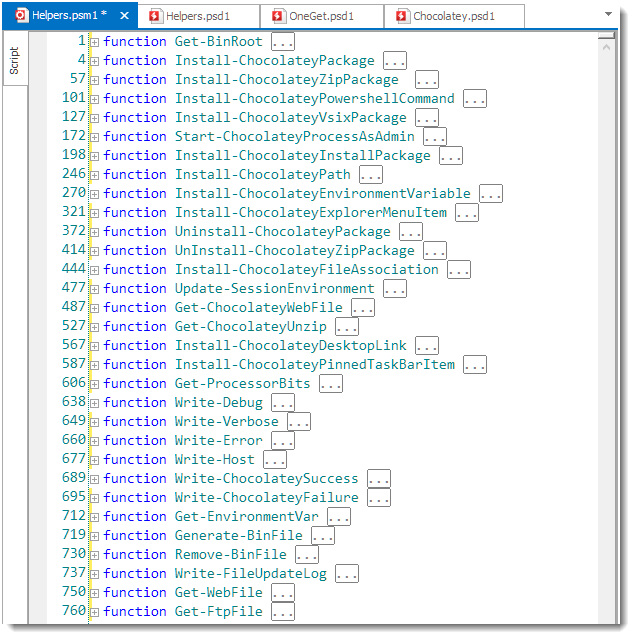The width and height of the screenshot is (635, 639).
Task: Click the ellipsis box after Write-FileUpdateLog
Action: pyautogui.click(x=347, y=574)
